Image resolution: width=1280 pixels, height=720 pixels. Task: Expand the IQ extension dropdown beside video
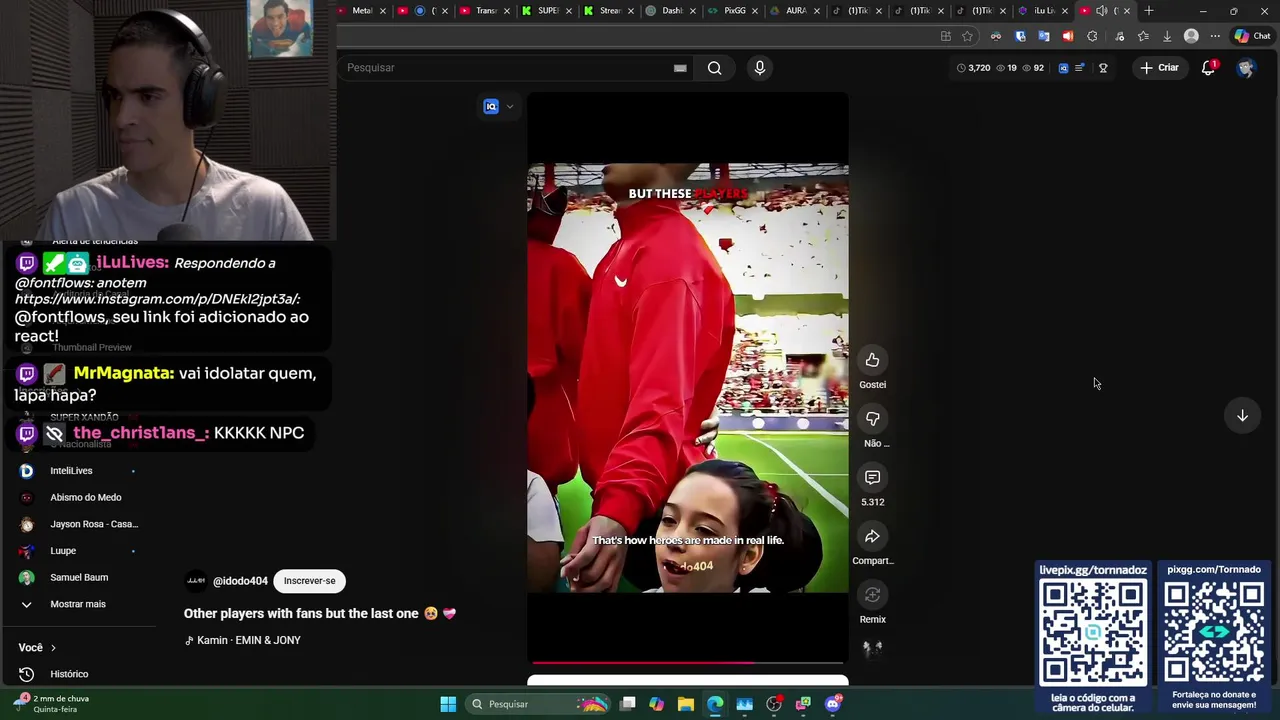pos(510,107)
